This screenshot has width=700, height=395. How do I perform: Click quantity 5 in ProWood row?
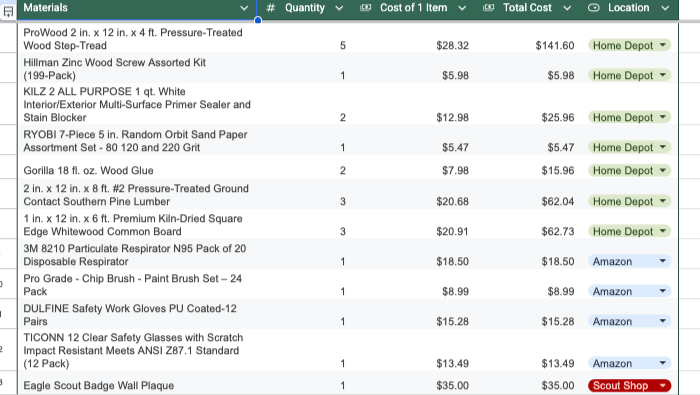342,45
